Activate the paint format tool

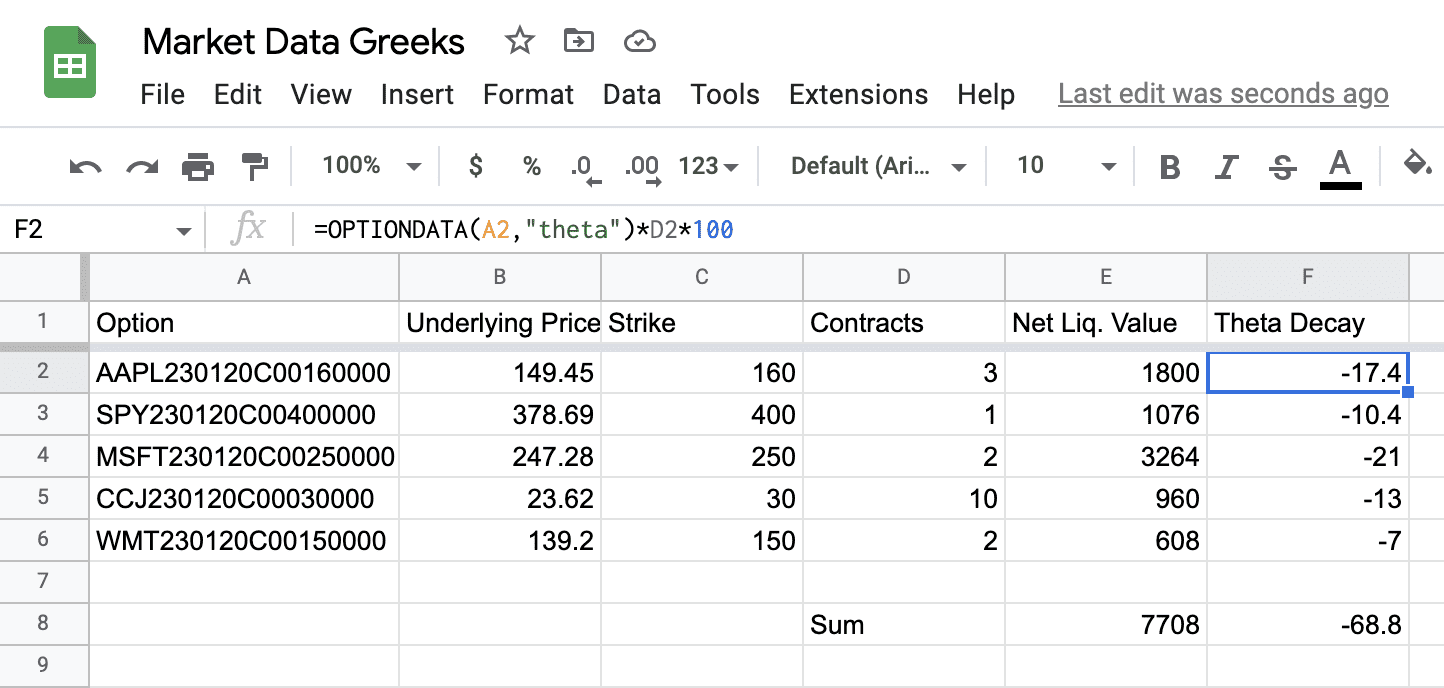tap(254, 166)
